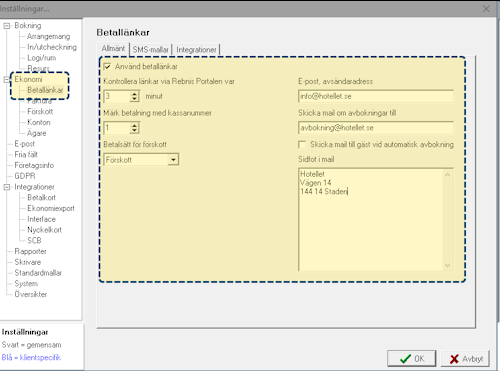Switch to the Integrationer tab
Screen dimensions: 500x371
(x=197, y=50)
